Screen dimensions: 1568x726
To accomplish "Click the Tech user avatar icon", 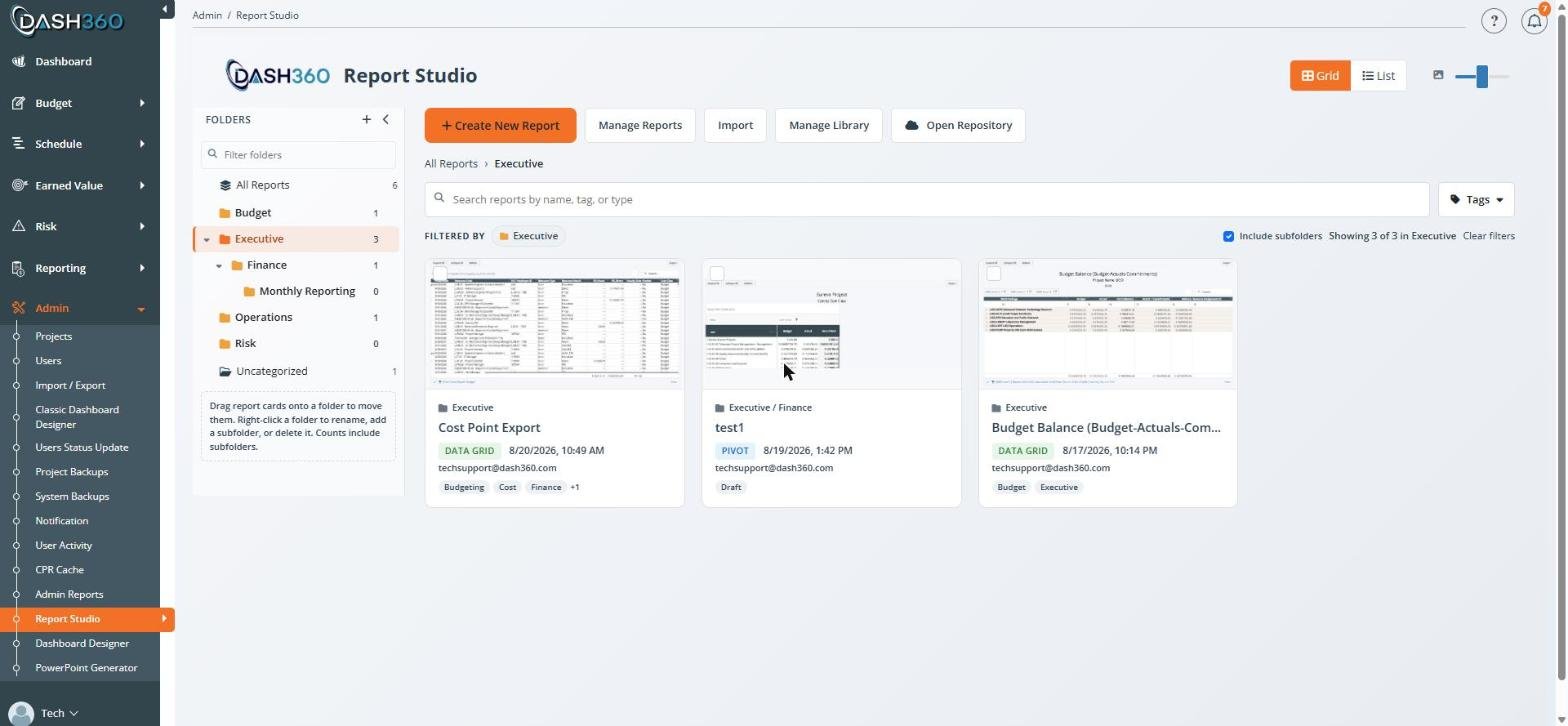I will (x=20, y=713).
